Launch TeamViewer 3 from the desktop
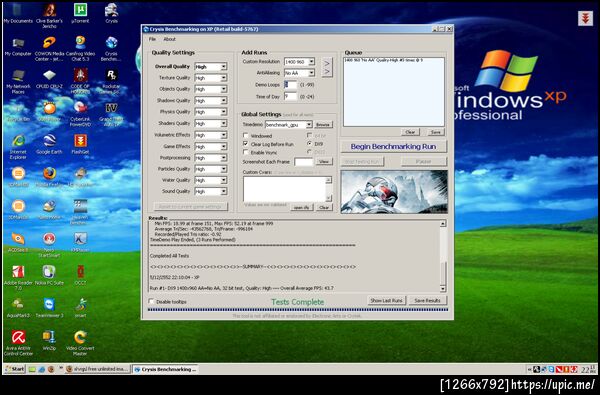 pos(49,308)
